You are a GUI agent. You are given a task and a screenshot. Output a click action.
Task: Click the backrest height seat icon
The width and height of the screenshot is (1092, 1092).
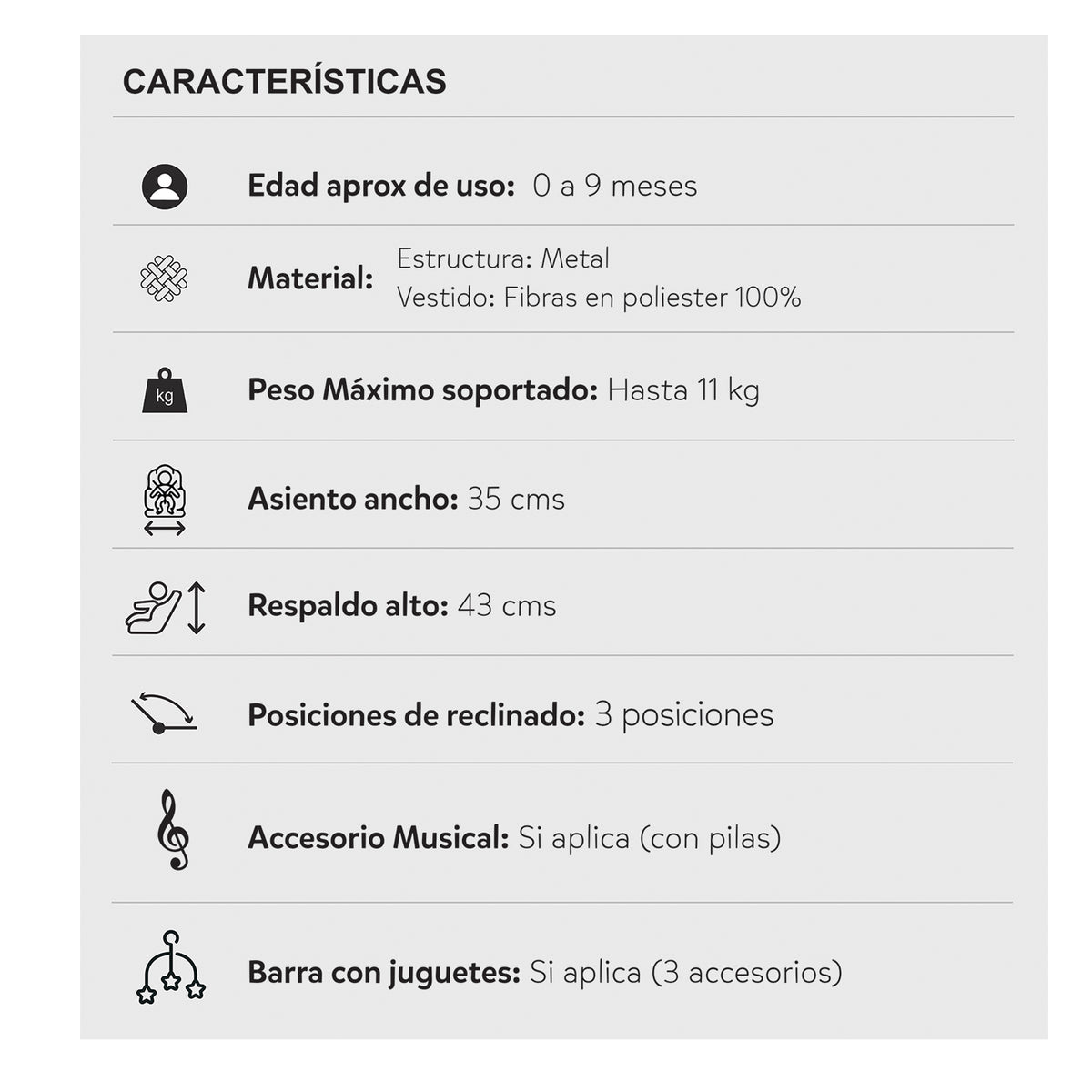(x=166, y=608)
